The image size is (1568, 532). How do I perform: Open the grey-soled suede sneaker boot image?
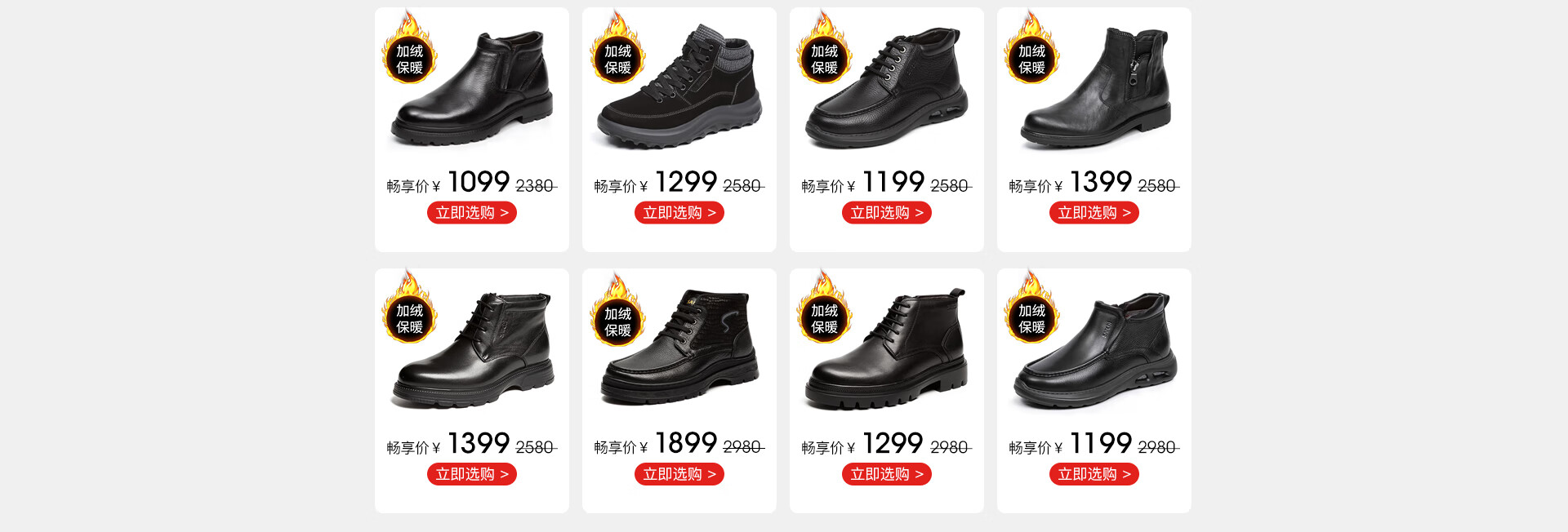tap(679, 86)
